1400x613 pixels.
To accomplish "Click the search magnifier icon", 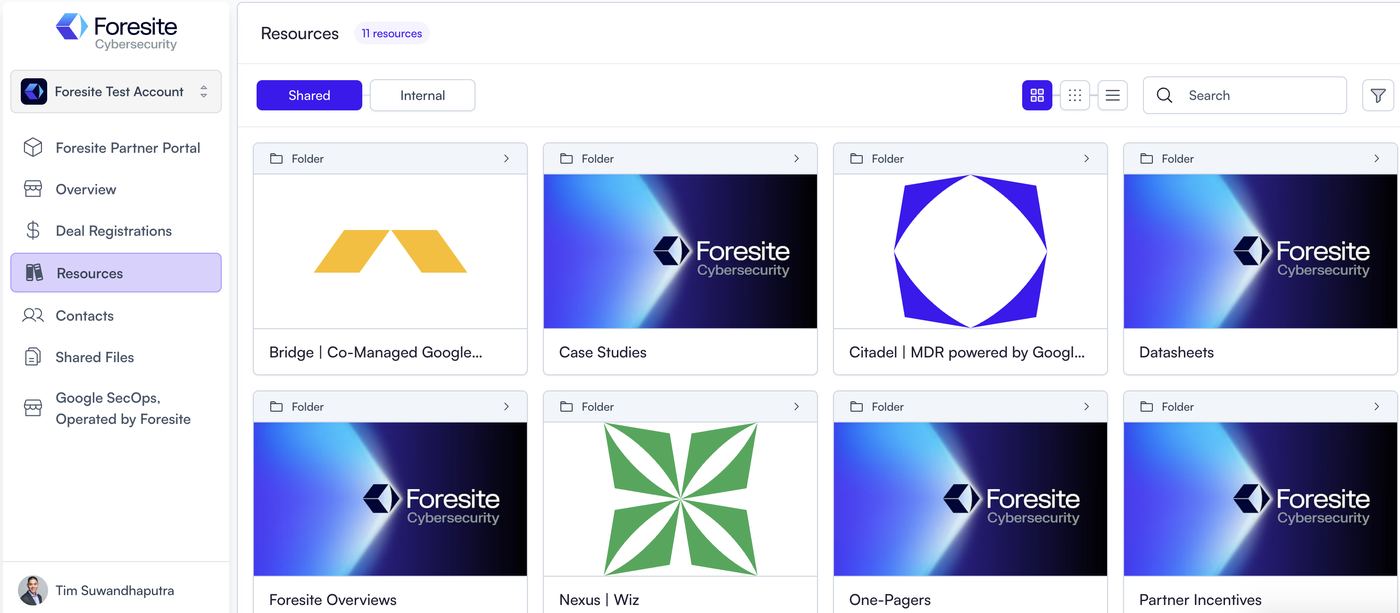I will click(x=1164, y=95).
